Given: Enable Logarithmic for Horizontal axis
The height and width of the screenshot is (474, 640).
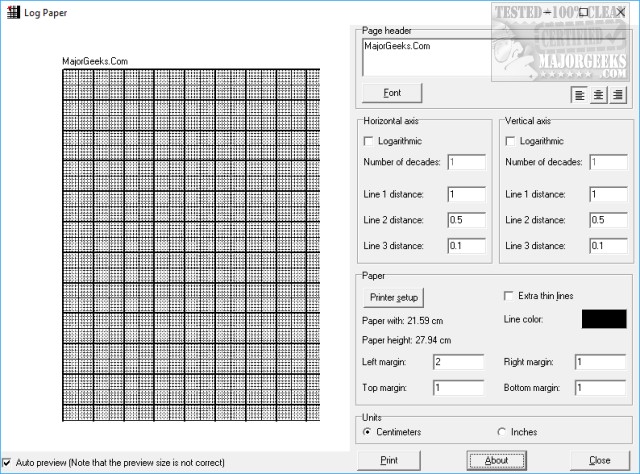Looking at the screenshot, I should click(x=368, y=141).
